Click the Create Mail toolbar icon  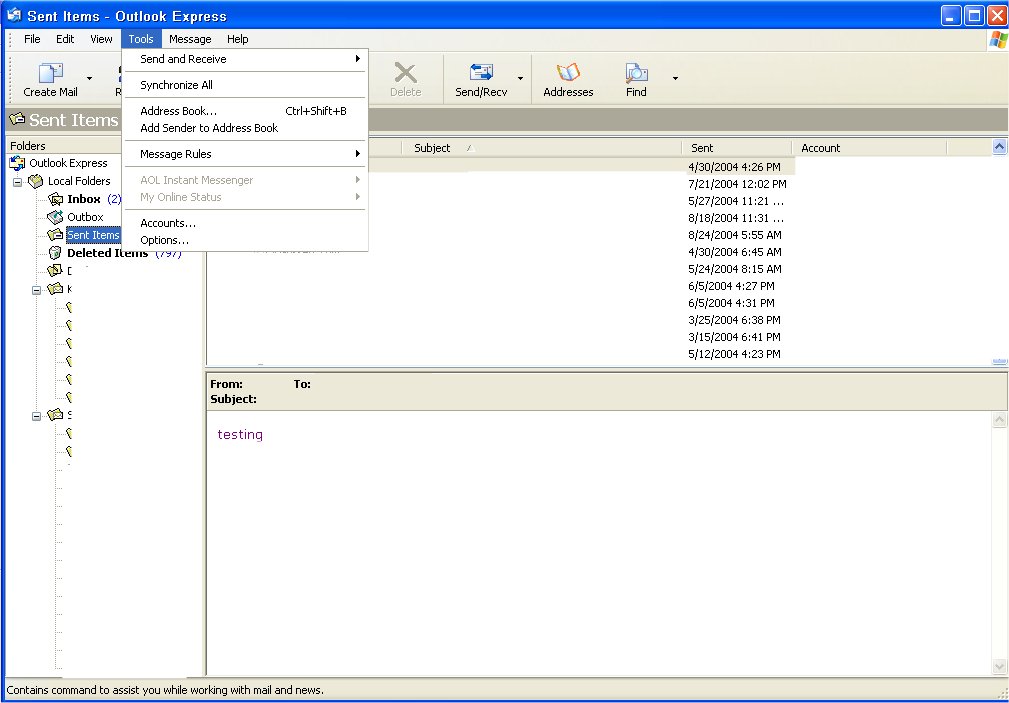pos(50,73)
